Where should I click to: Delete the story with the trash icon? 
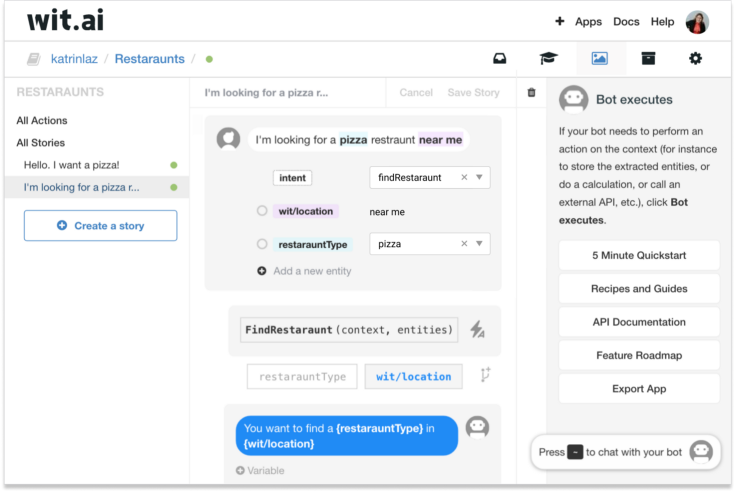tap(531, 92)
